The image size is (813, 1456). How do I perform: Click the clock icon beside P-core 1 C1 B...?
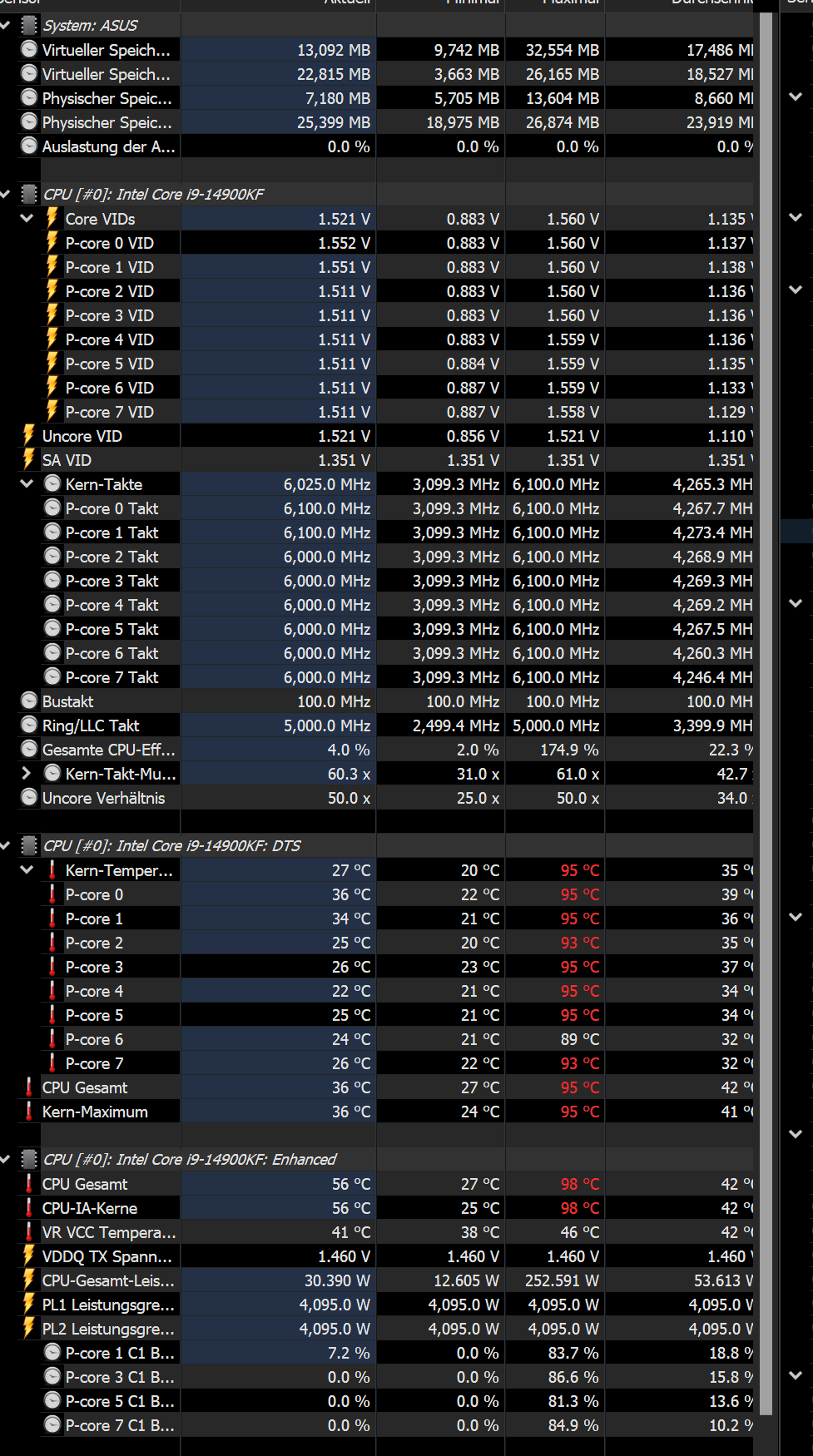(x=52, y=1352)
